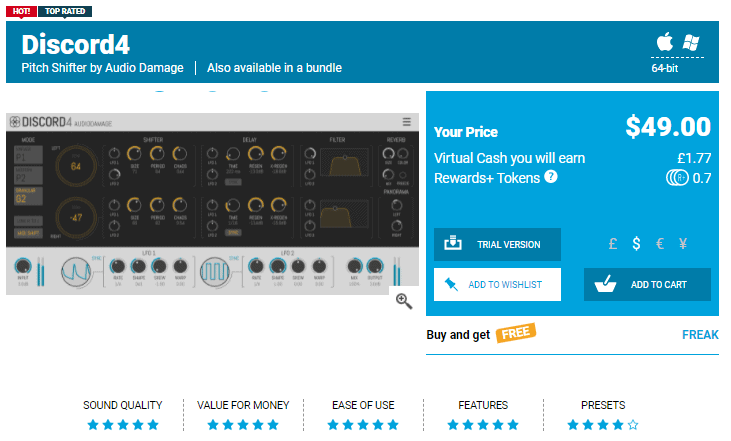Screen dimensions: 731x441
Task: Click the 'Rewards+ Tokens' label
Action: 487,178
